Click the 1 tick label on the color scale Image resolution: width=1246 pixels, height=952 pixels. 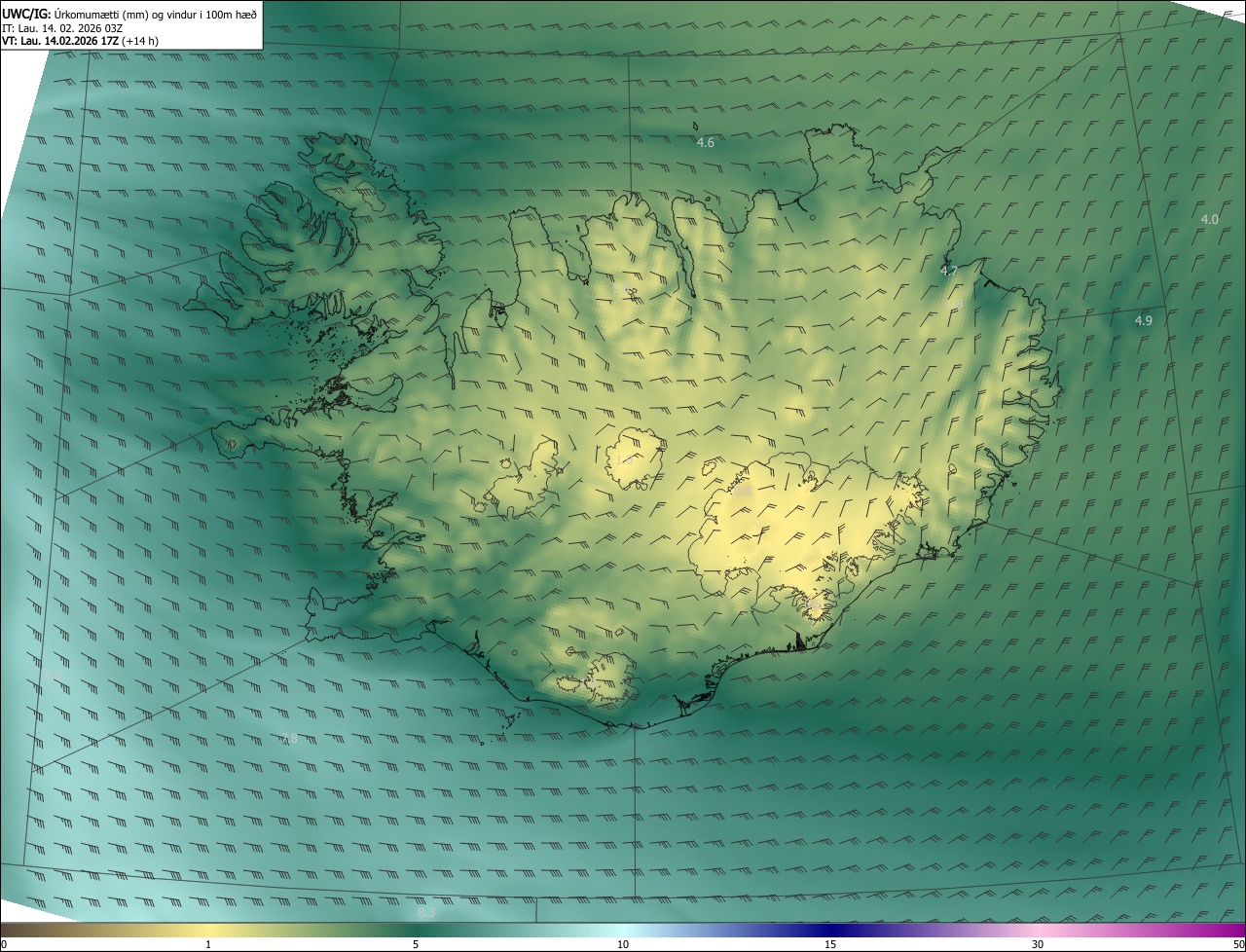(208, 944)
